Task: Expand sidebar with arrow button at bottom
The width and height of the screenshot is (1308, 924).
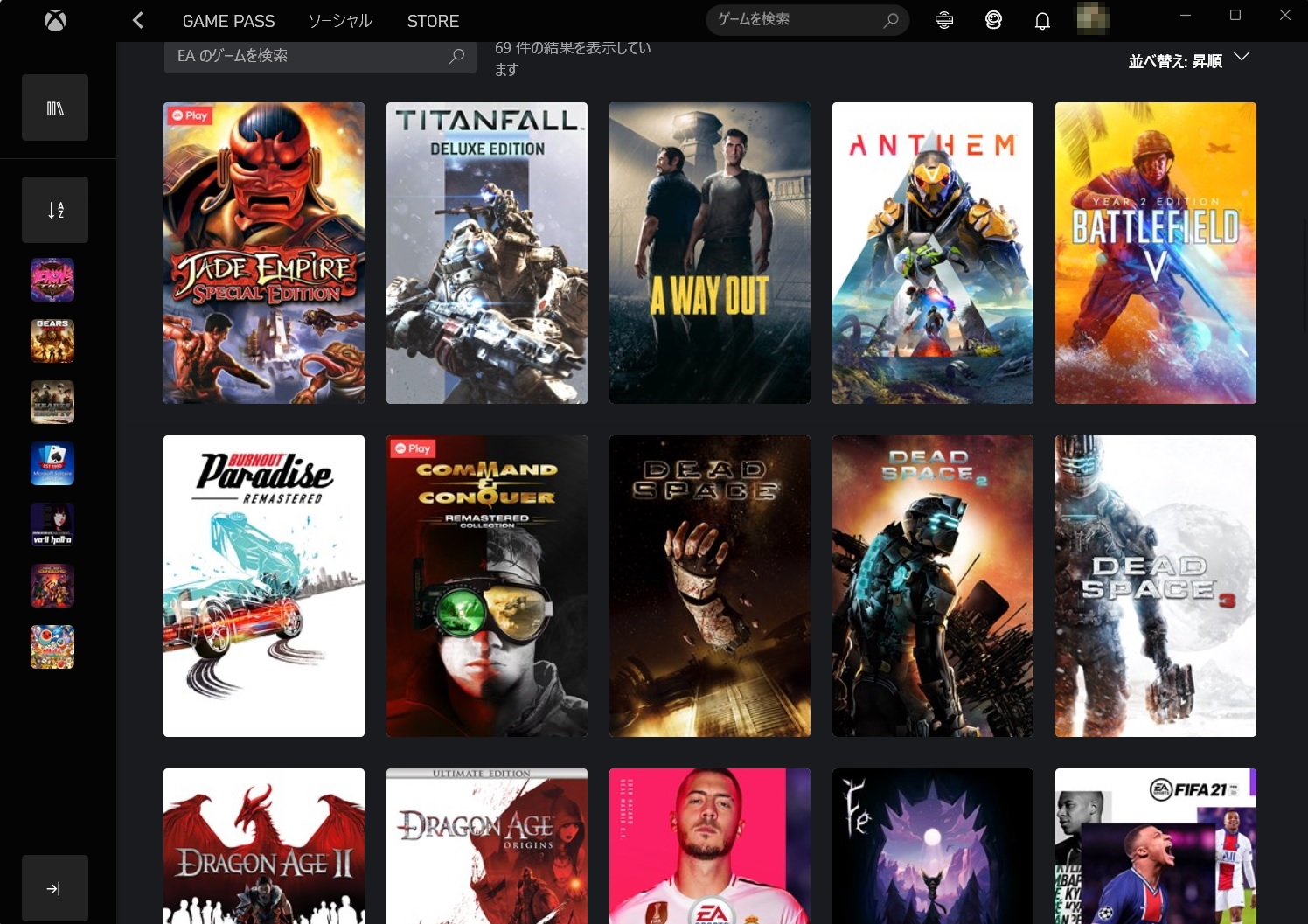Action: click(x=55, y=888)
